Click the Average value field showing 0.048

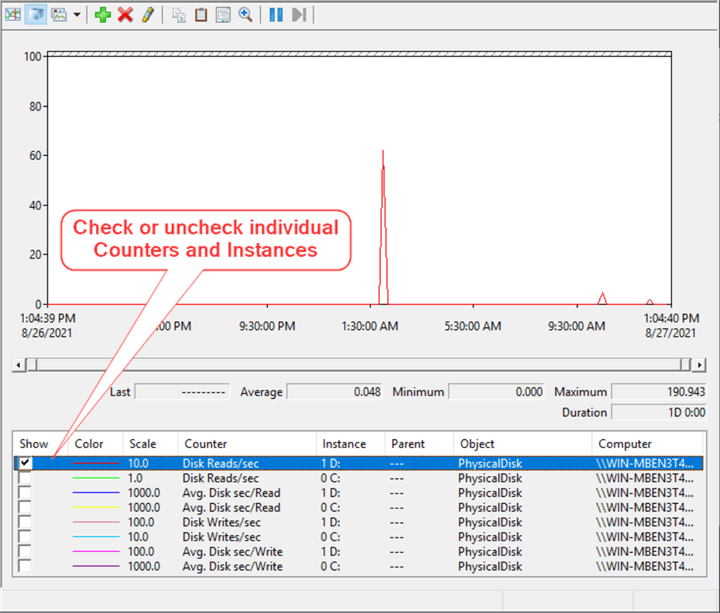(x=335, y=392)
